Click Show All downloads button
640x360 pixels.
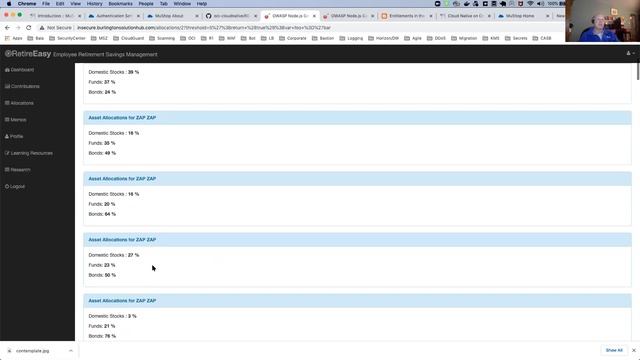tap(614, 350)
